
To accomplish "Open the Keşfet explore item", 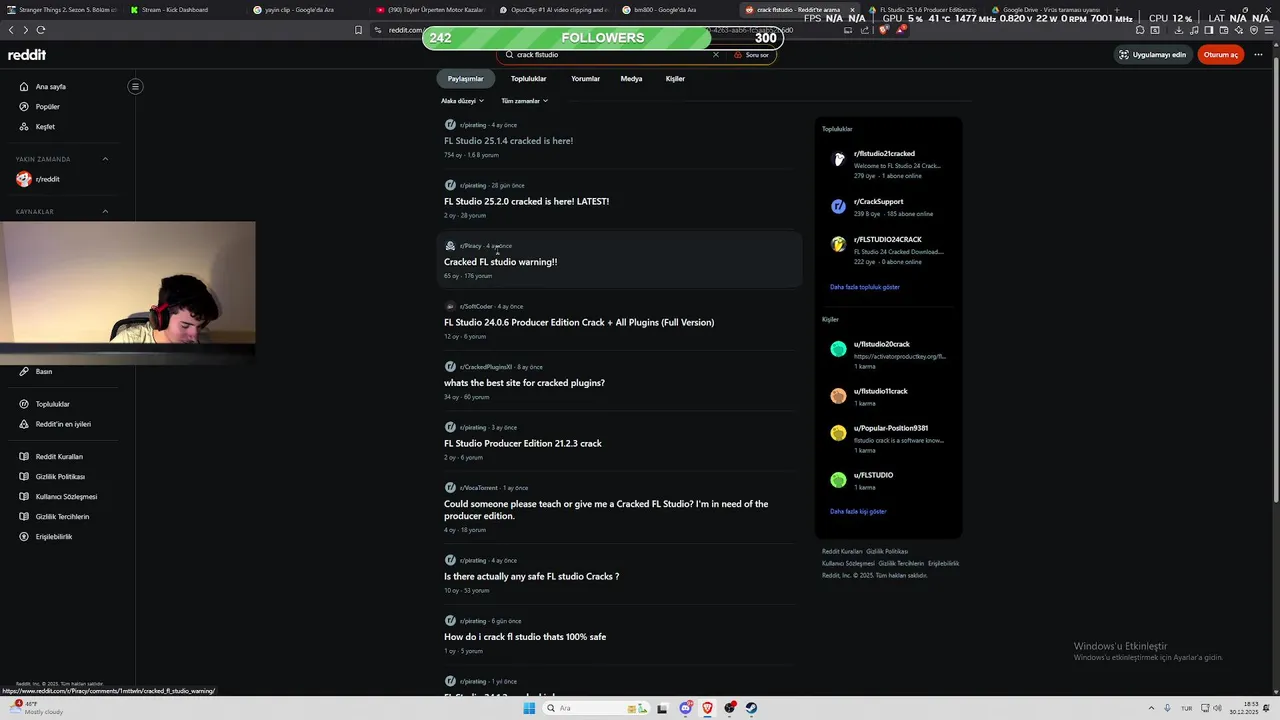I will pos(45,127).
